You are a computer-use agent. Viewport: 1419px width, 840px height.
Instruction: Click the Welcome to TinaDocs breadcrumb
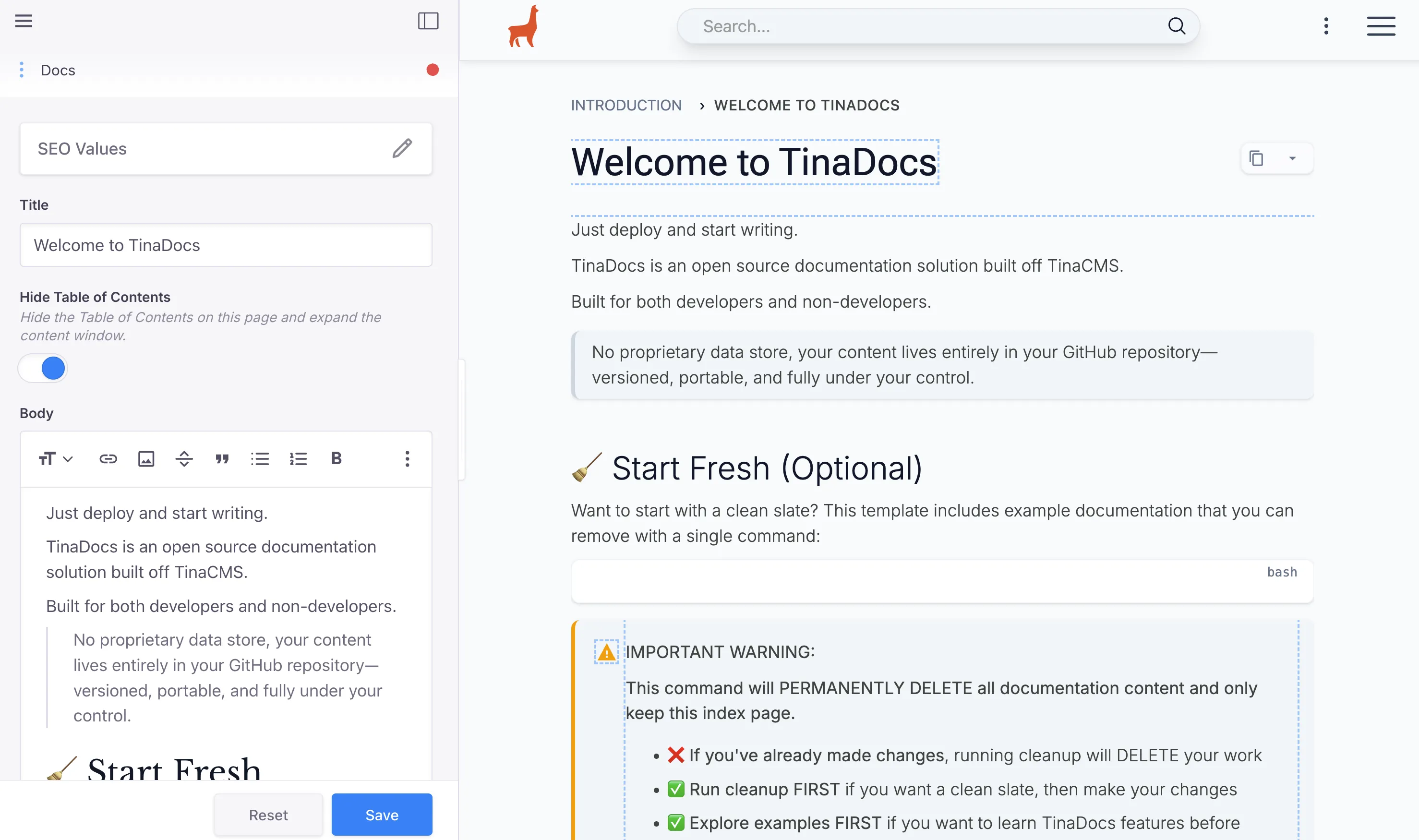pos(806,105)
